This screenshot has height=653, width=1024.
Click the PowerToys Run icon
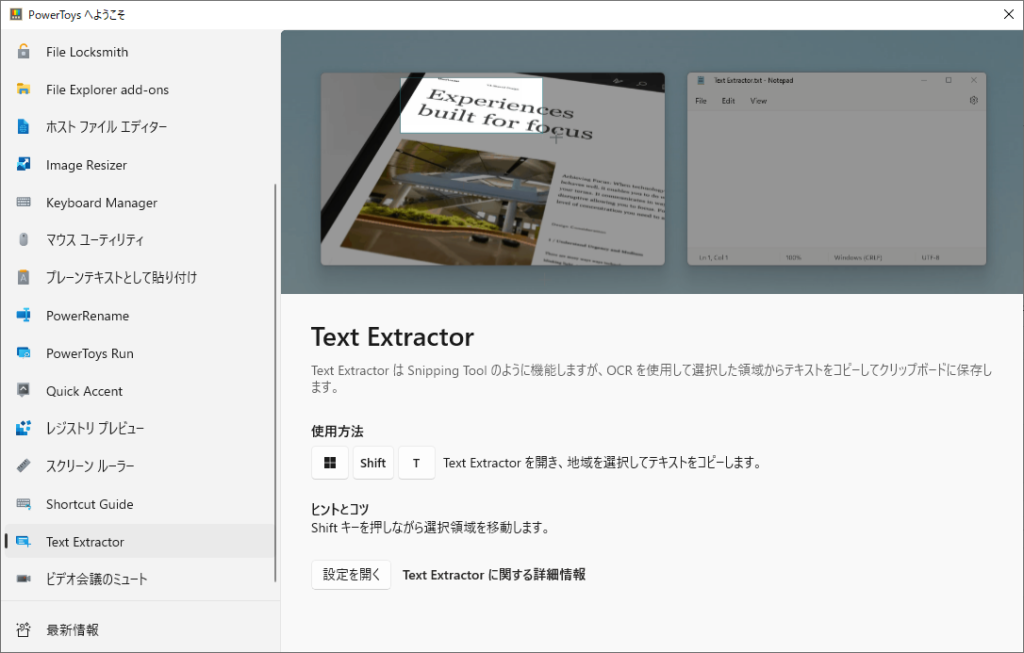(24, 353)
